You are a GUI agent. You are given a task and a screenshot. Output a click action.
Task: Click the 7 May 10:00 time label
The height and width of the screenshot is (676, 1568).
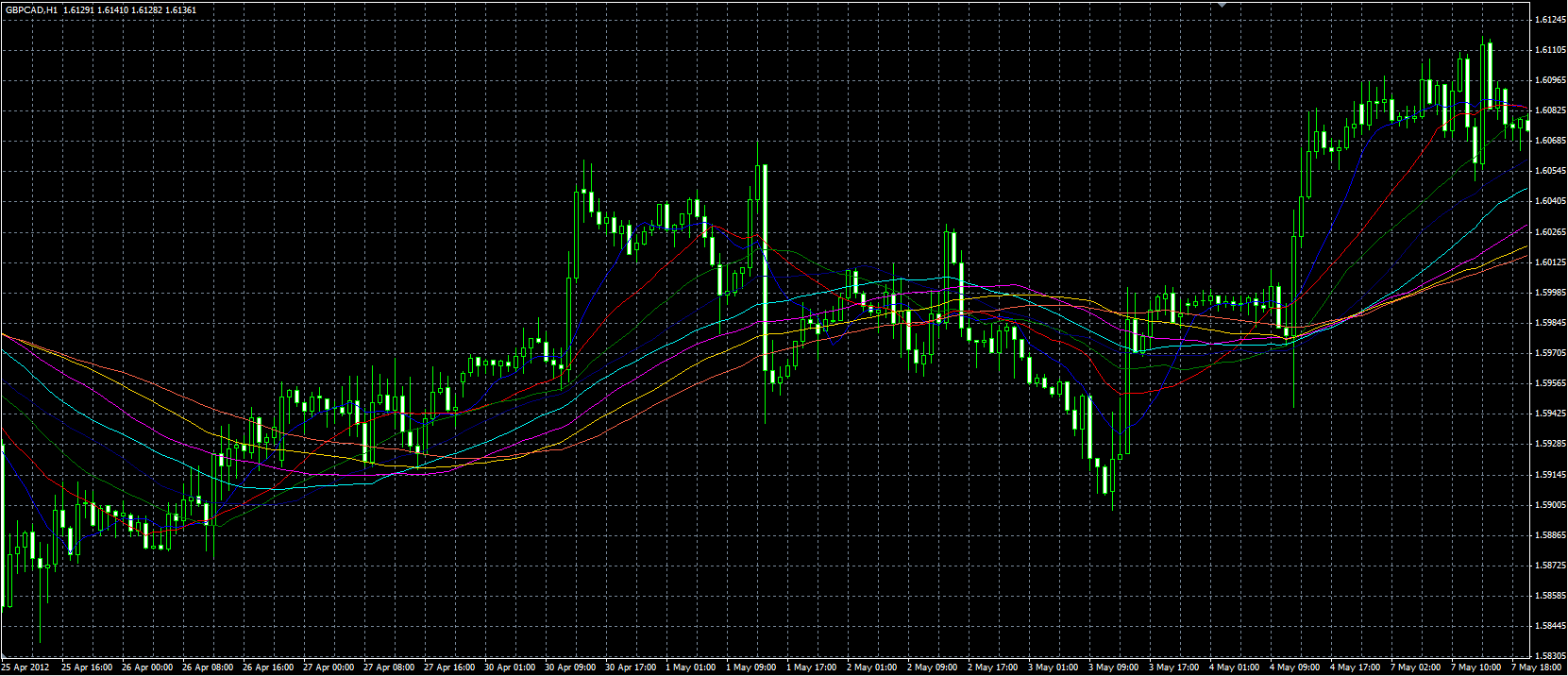(1475, 668)
